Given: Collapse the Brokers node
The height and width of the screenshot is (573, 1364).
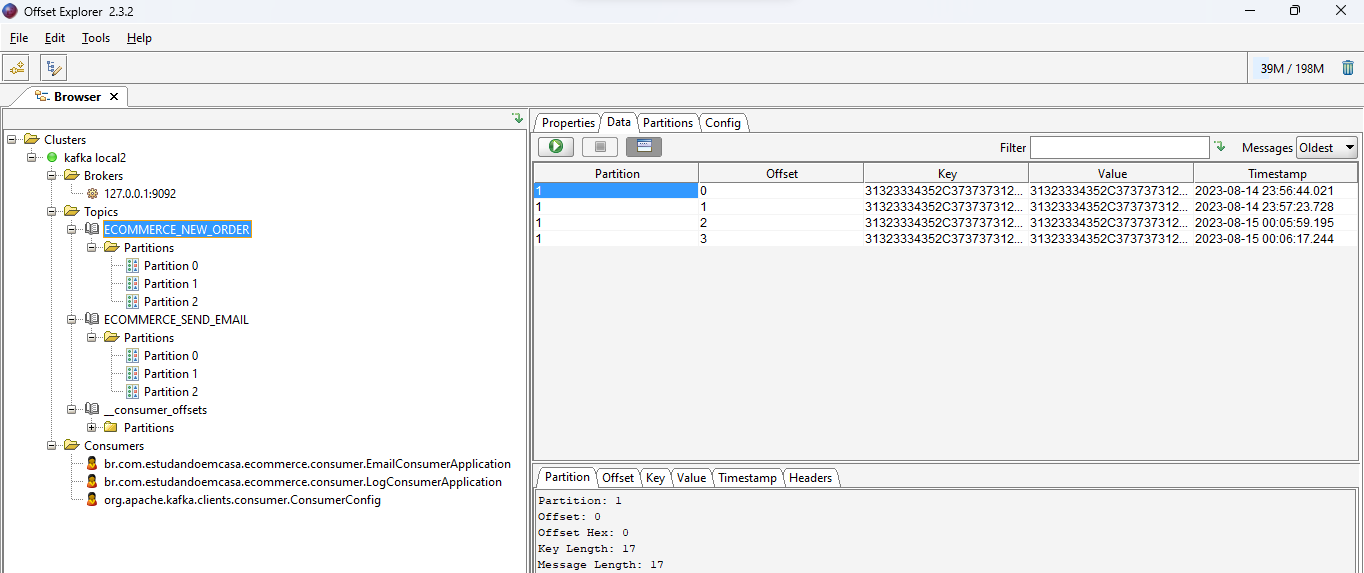Looking at the screenshot, I should coord(51,176).
